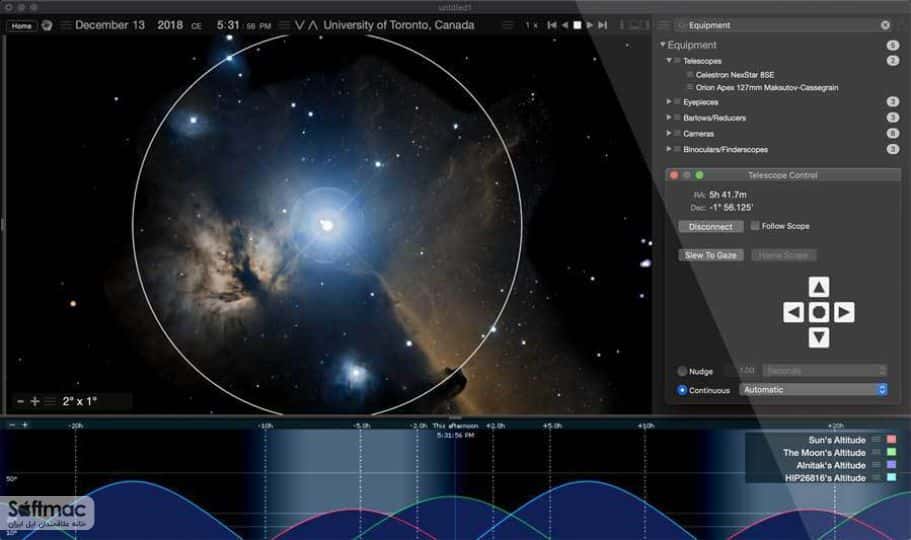Click The Moon's Altitude green color swatch
Image resolution: width=911 pixels, height=540 pixels.
891,452
